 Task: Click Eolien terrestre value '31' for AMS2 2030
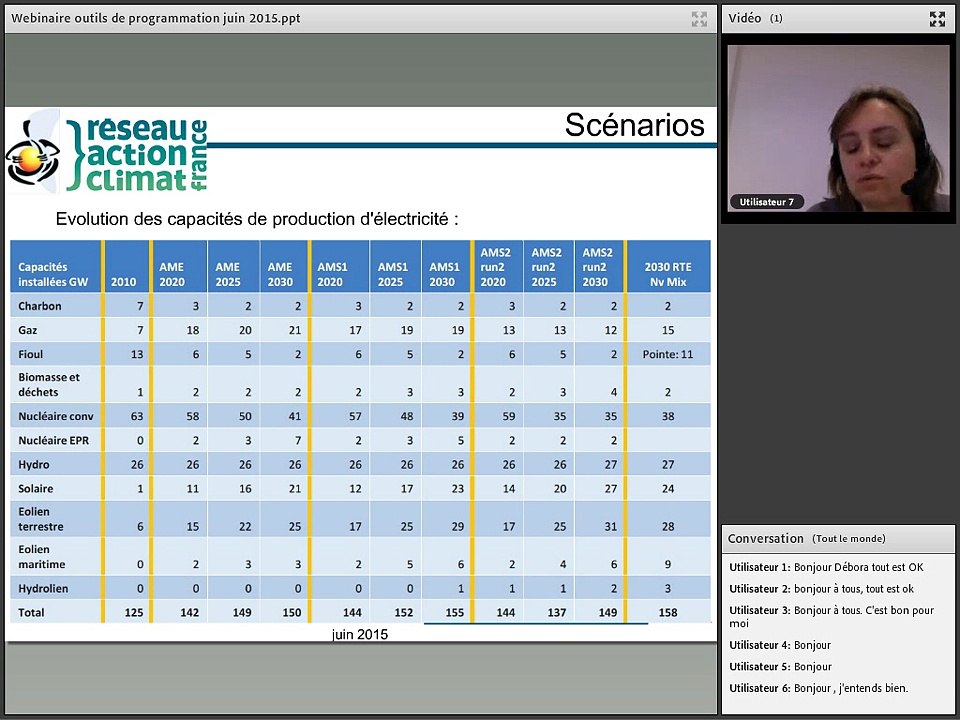pyautogui.click(x=610, y=527)
